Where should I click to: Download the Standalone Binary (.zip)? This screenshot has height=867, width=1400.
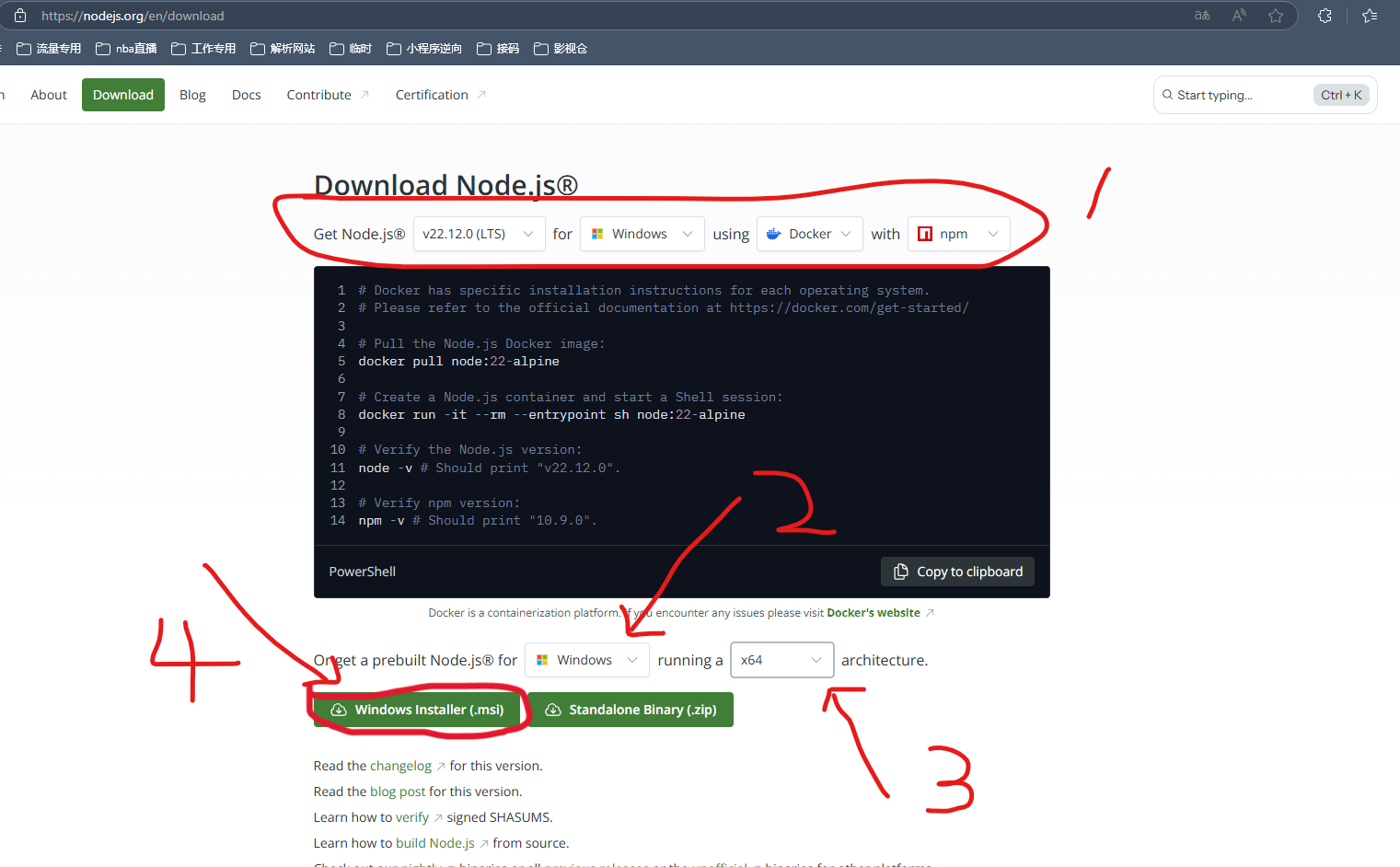[631, 710]
